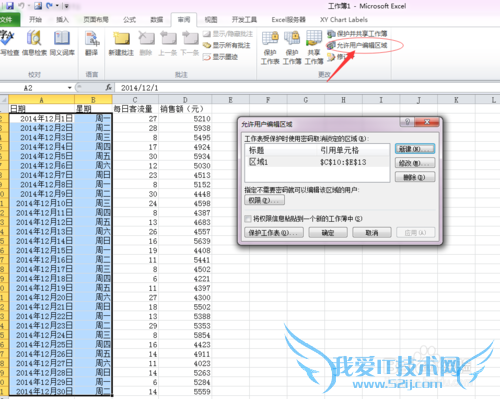Click 显示墨迹 in the ribbon
The width and height of the screenshot is (500, 399).
221,57
